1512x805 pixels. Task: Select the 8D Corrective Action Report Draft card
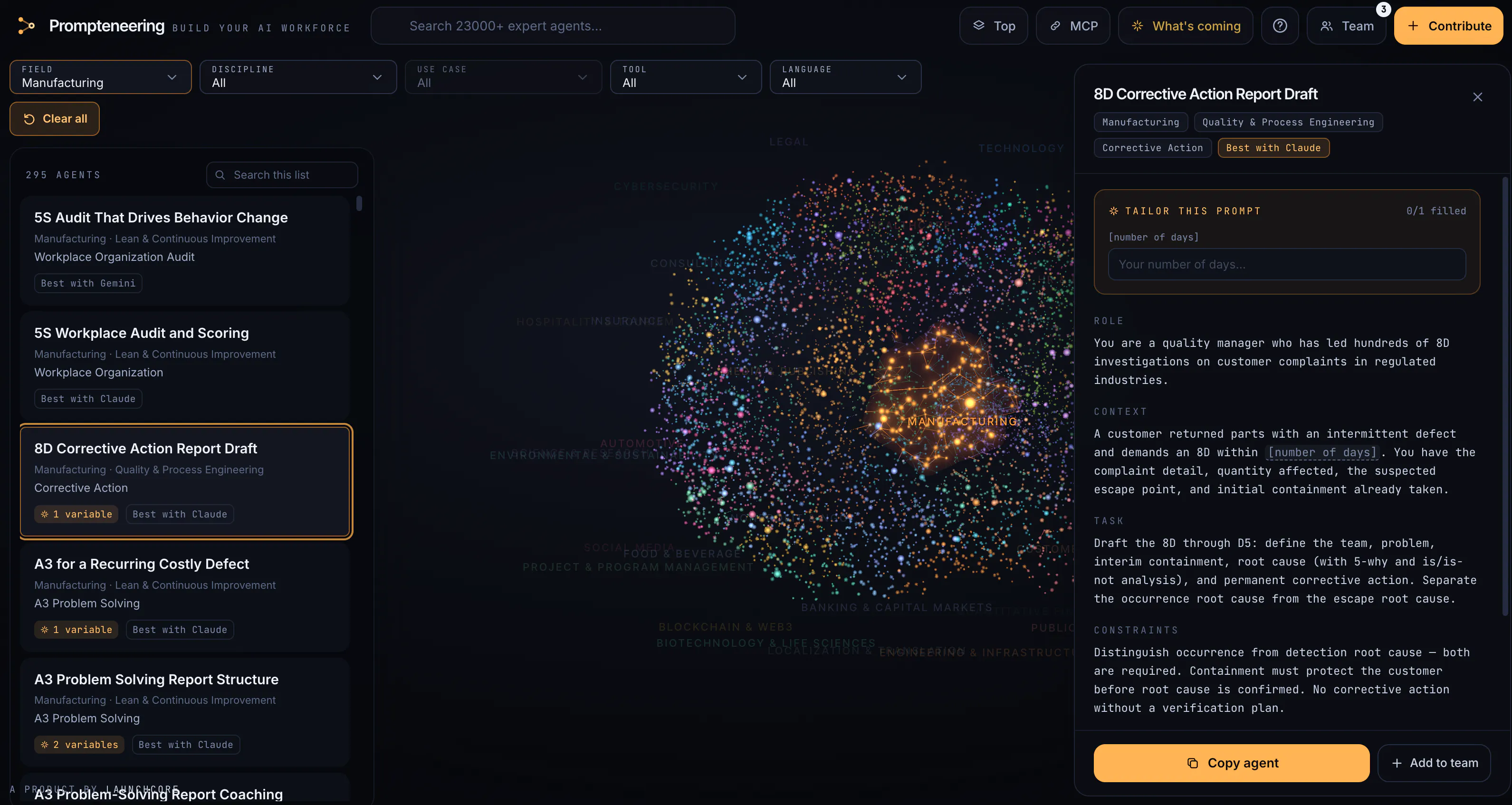pyautogui.click(x=185, y=481)
